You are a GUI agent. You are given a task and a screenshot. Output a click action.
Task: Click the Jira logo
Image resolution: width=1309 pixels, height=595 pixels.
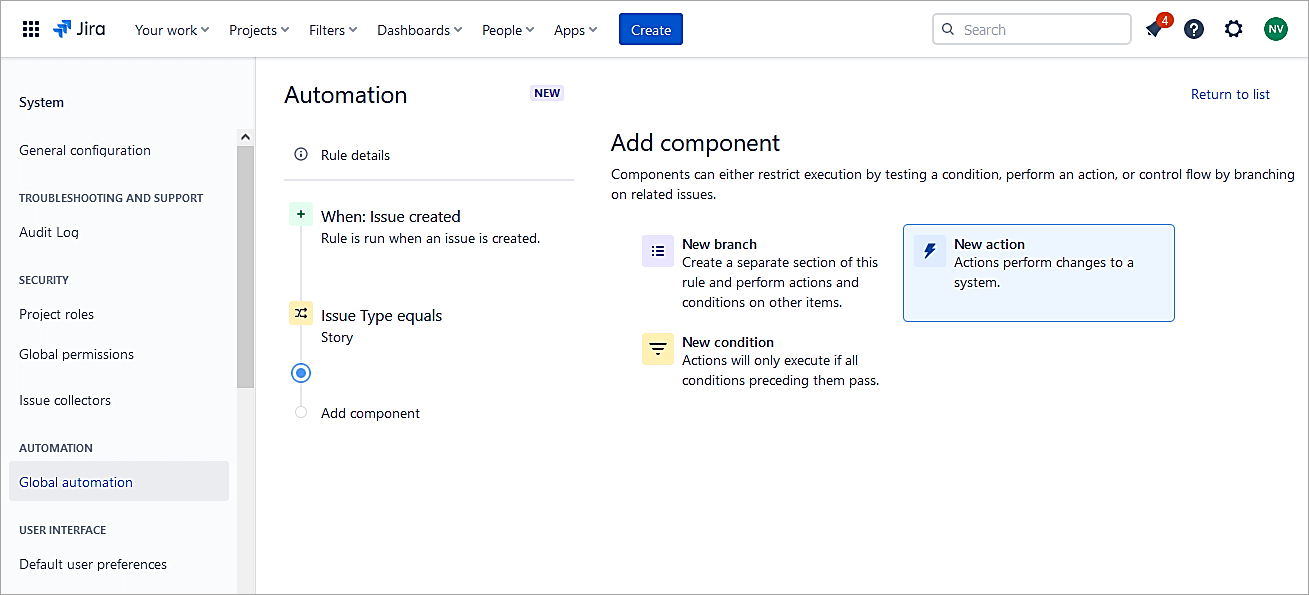[79, 29]
